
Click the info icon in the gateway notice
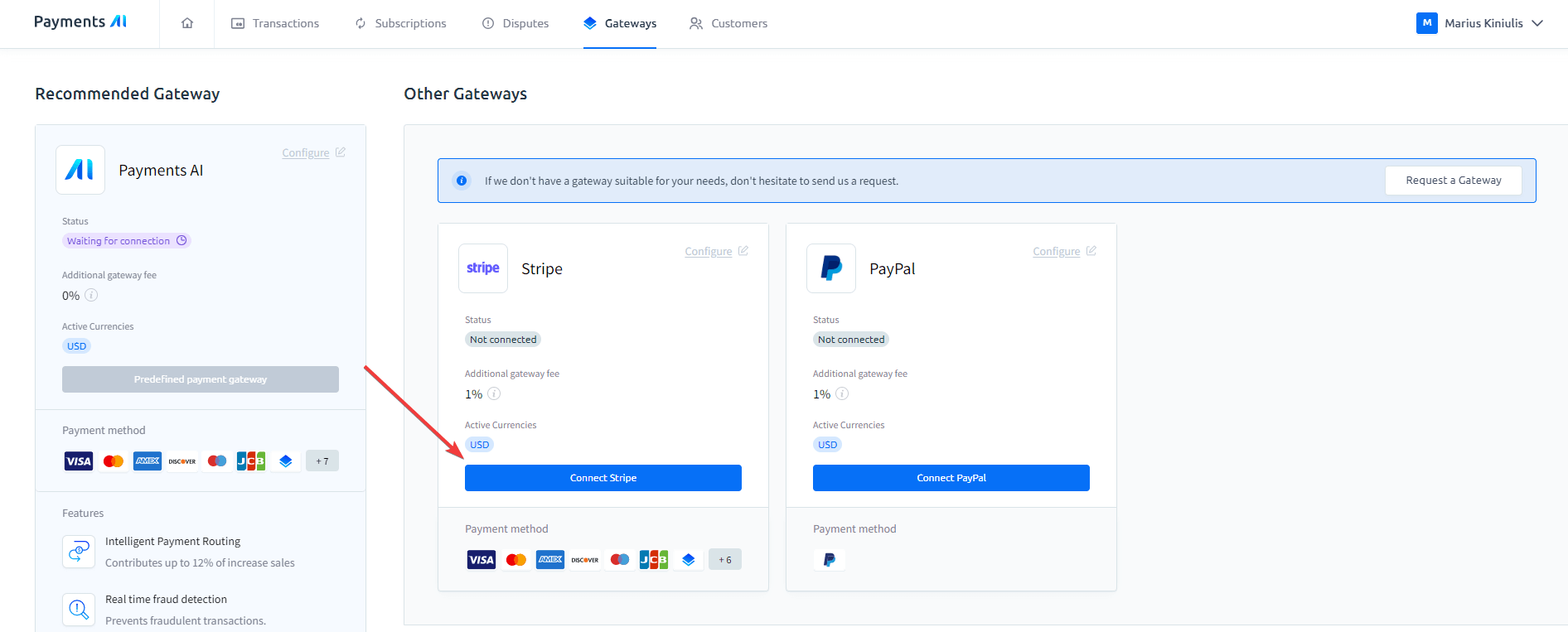[x=462, y=181]
